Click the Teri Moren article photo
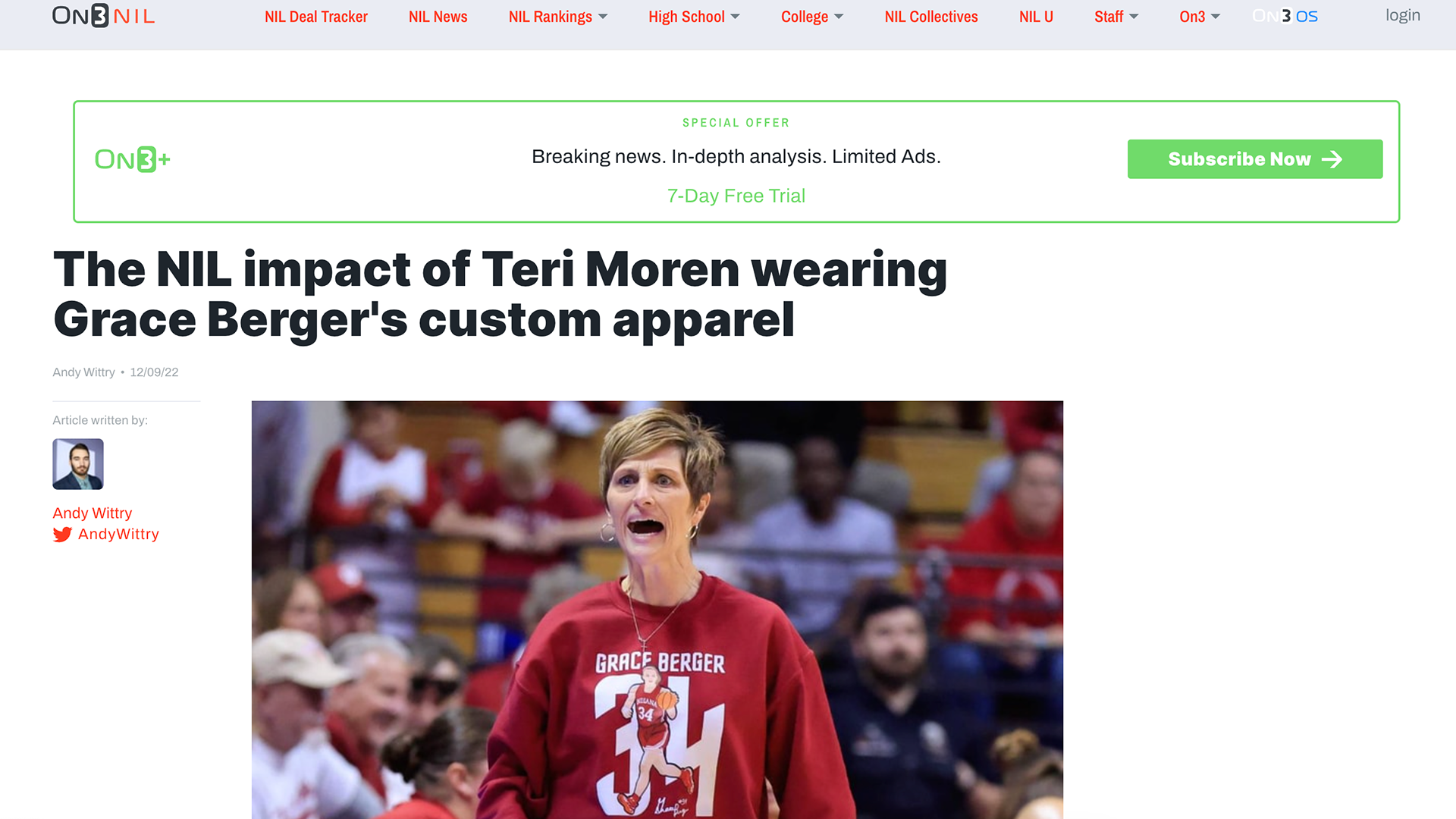The height and width of the screenshot is (819, 1456). click(657, 610)
